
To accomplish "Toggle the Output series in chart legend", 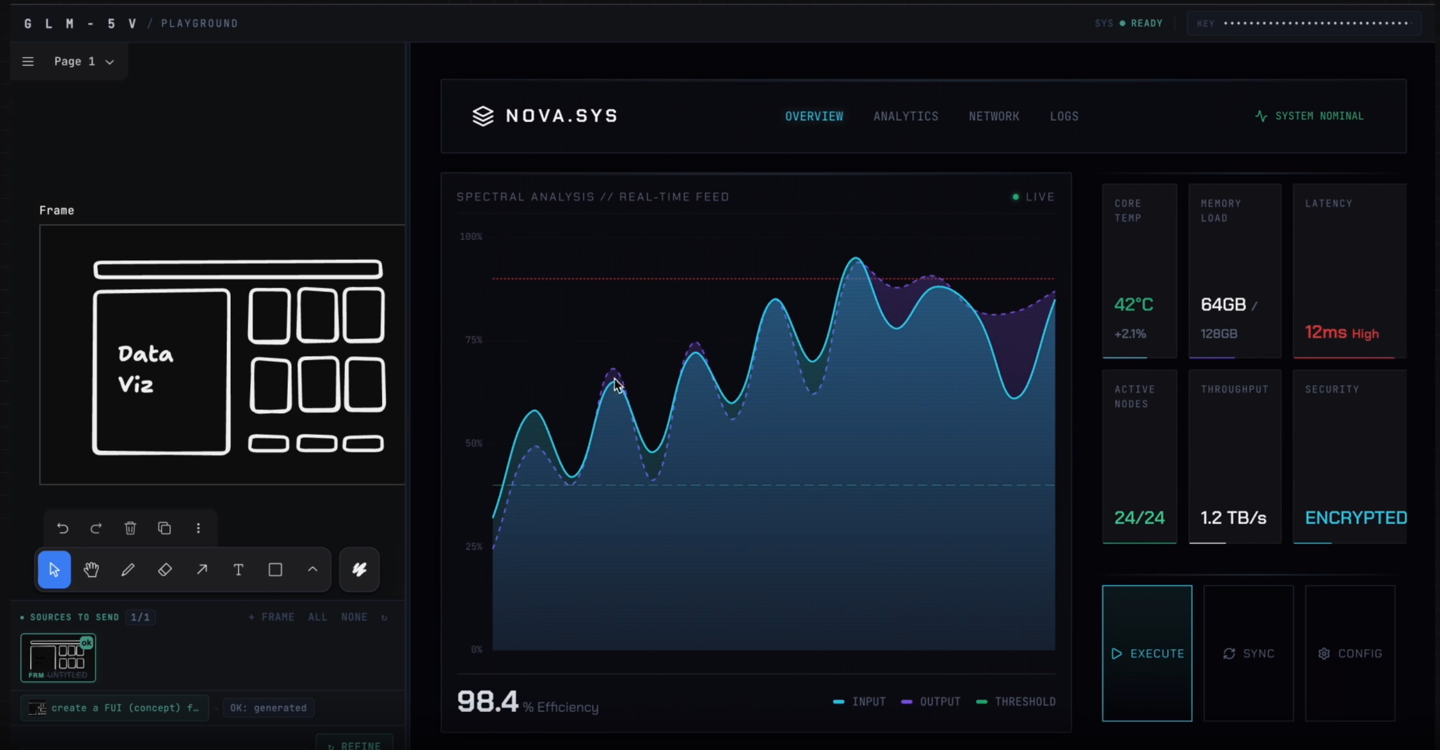I will tap(930, 702).
